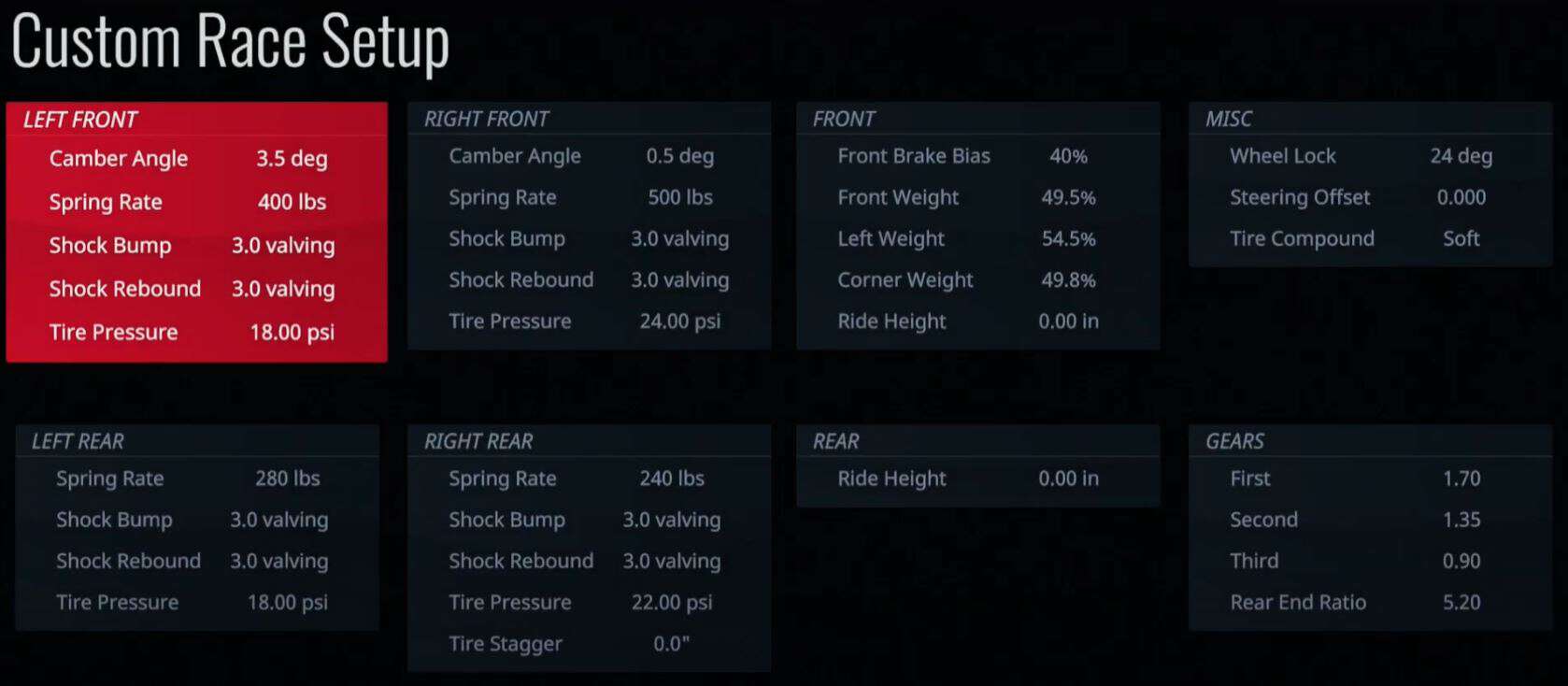The image size is (1568, 686).
Task: Select the LEFT FRONT setup panel
Action: tap(196, 232)
